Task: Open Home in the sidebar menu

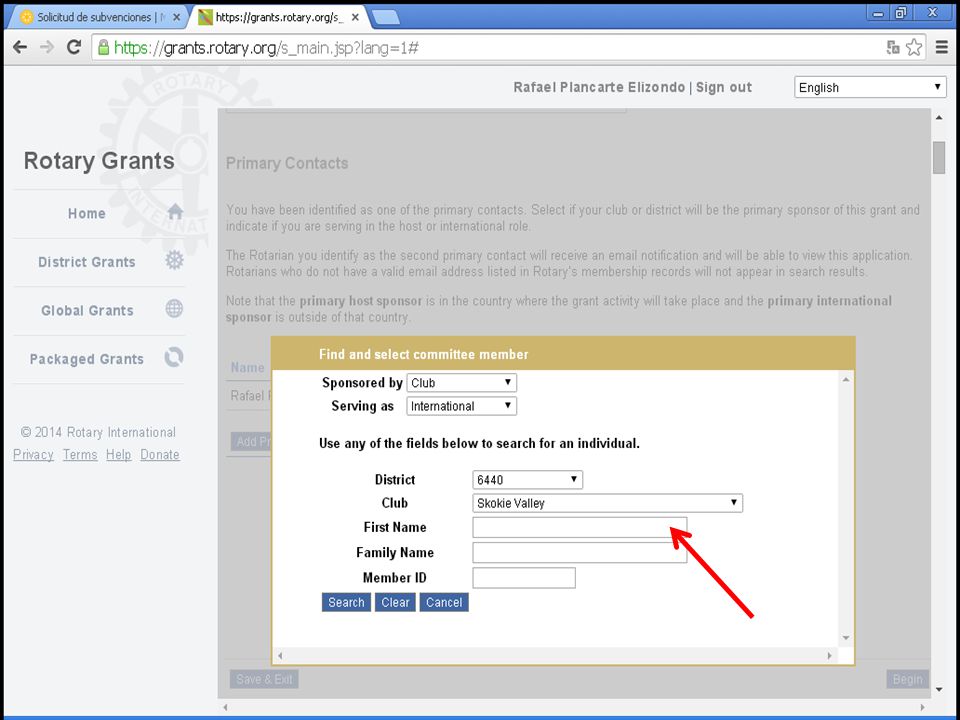Action: (87, 214)
